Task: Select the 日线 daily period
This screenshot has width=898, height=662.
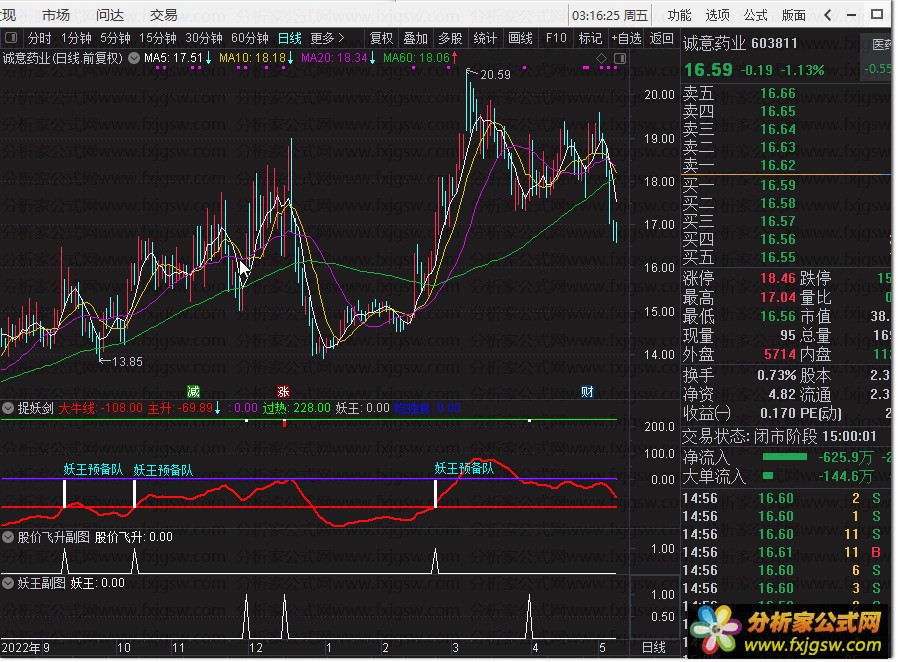Action: pyautogui.click(x=290, y=38)
